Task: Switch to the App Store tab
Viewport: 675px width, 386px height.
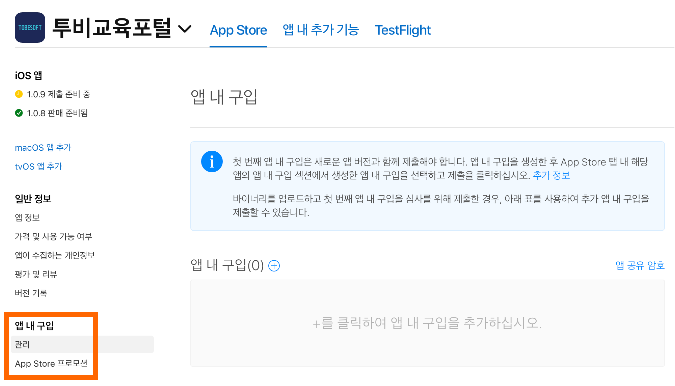Action: (238, 30)
